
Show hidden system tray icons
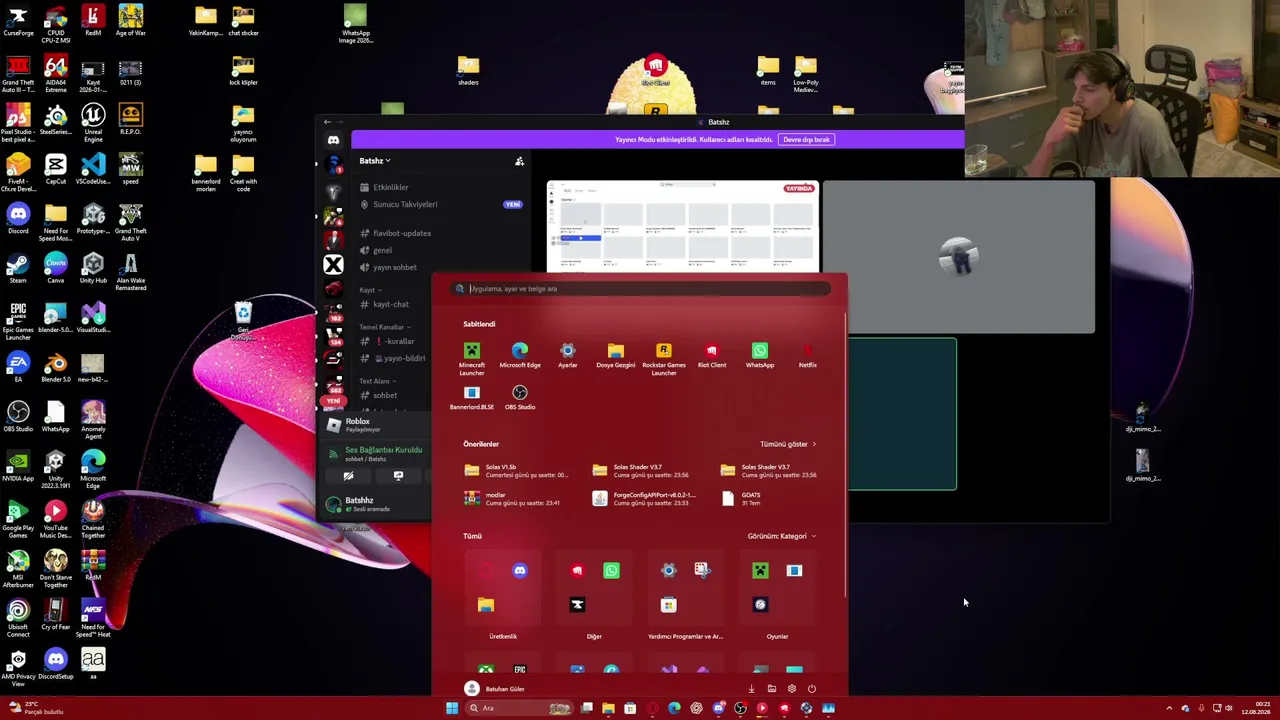point(1169,708)
